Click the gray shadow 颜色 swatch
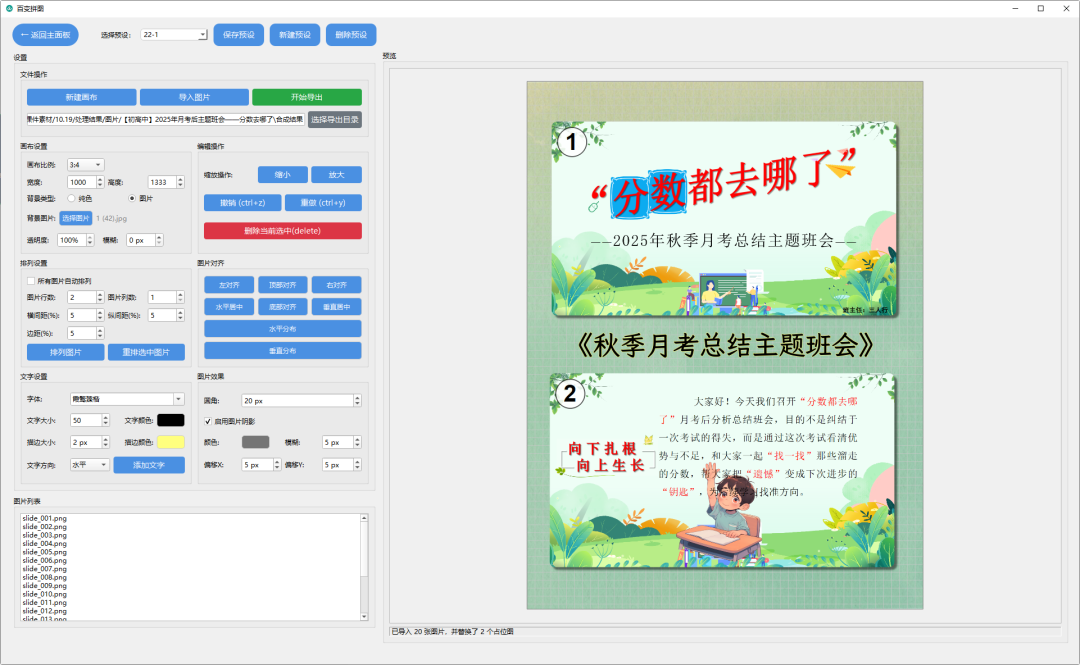This screenshot has height=665, width=1080. (255, 442)
